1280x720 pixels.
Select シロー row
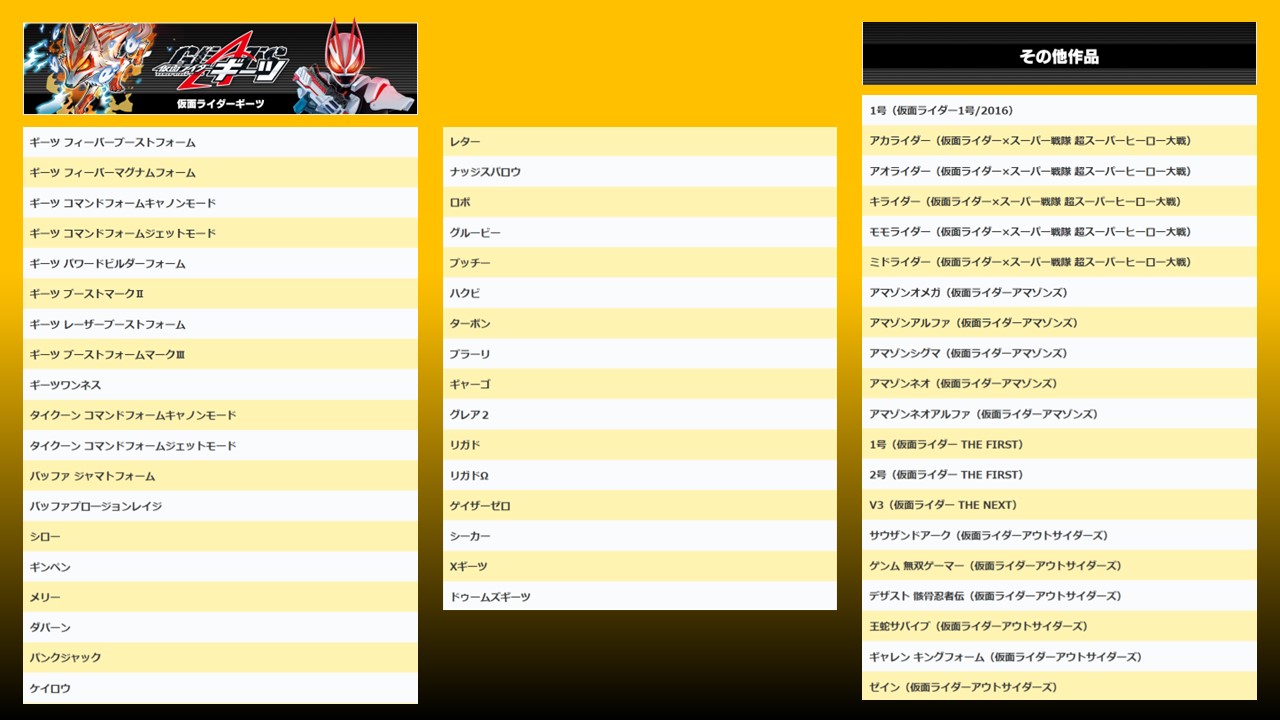click(x=220, y=536)
